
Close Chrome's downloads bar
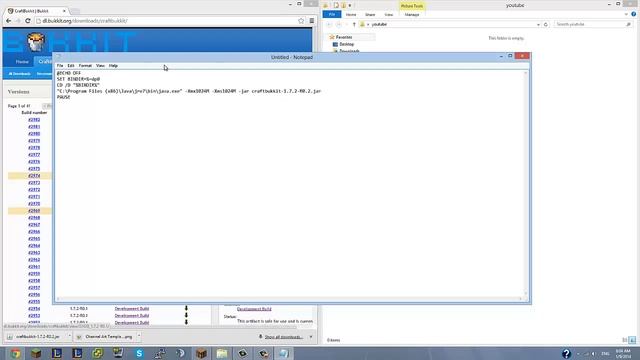[x=311, y=337]
